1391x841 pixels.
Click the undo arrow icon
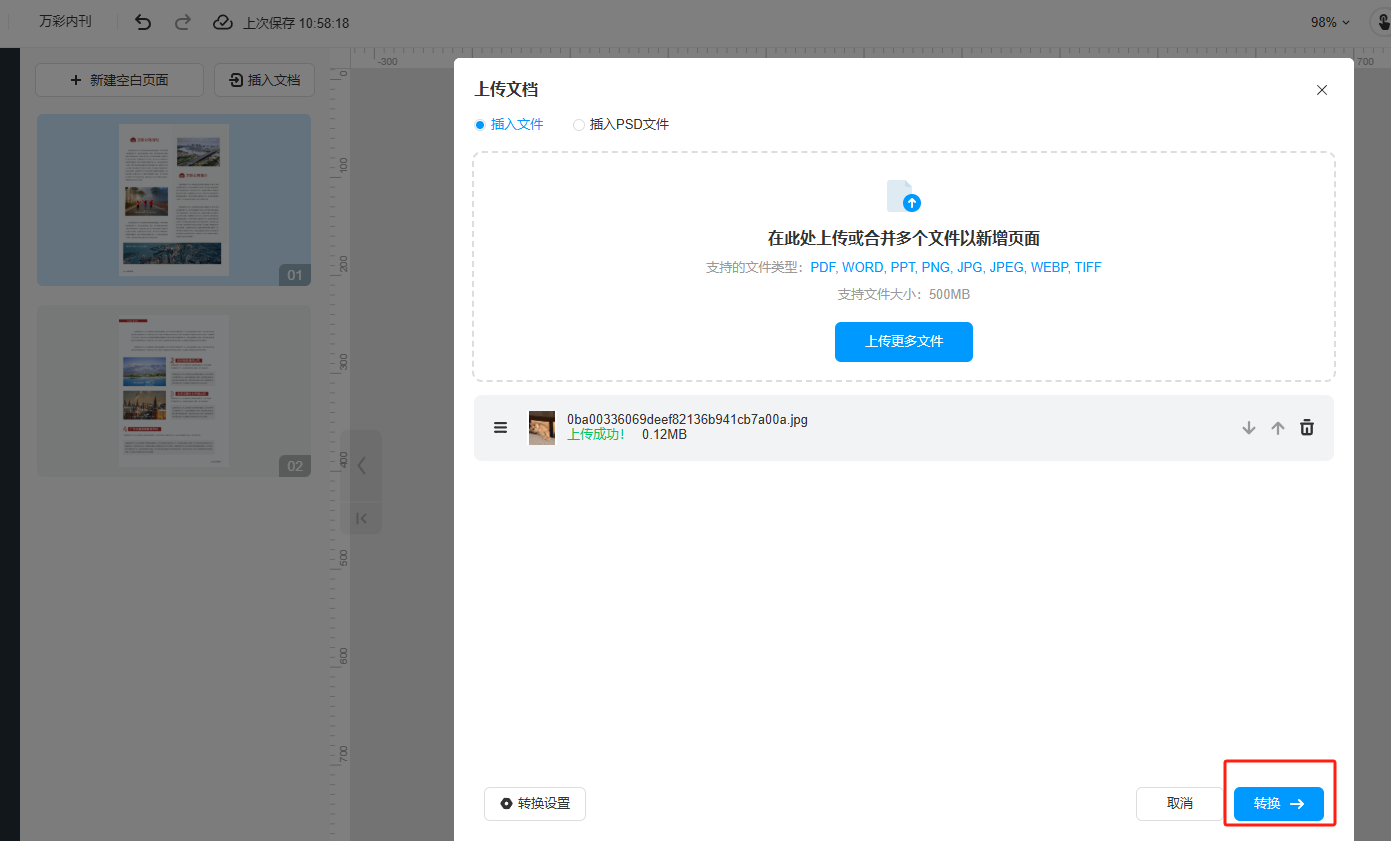click(x=143, y=22)
